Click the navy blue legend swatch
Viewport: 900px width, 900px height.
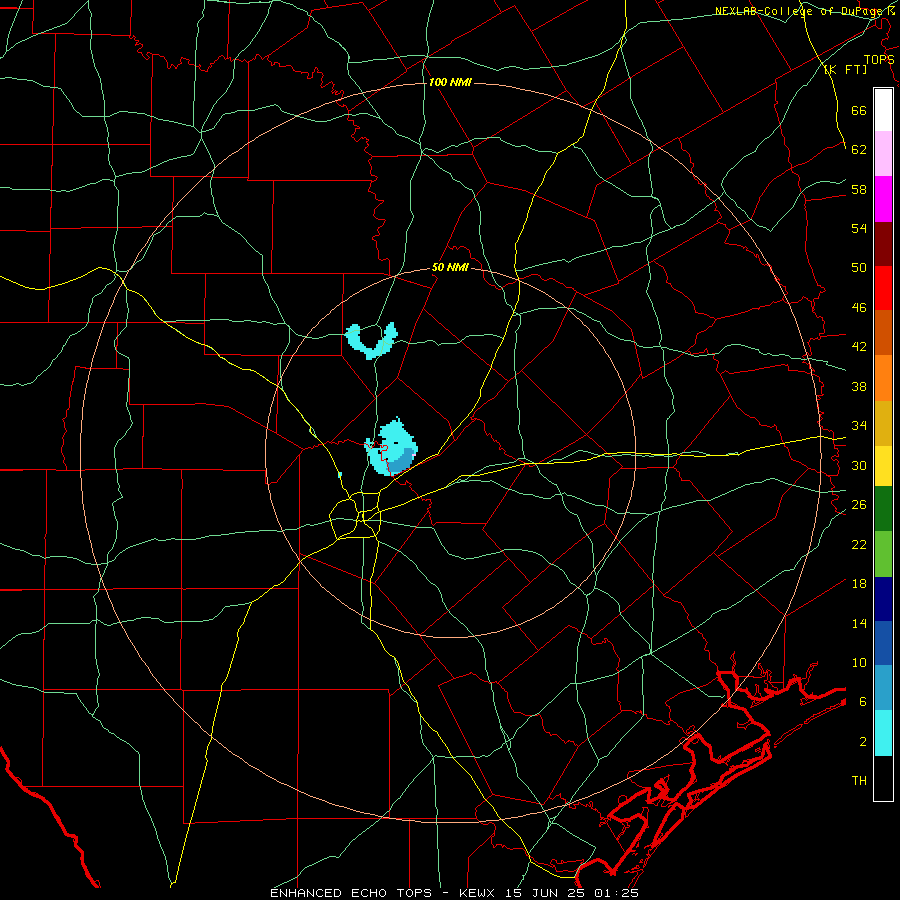point(883,599)
